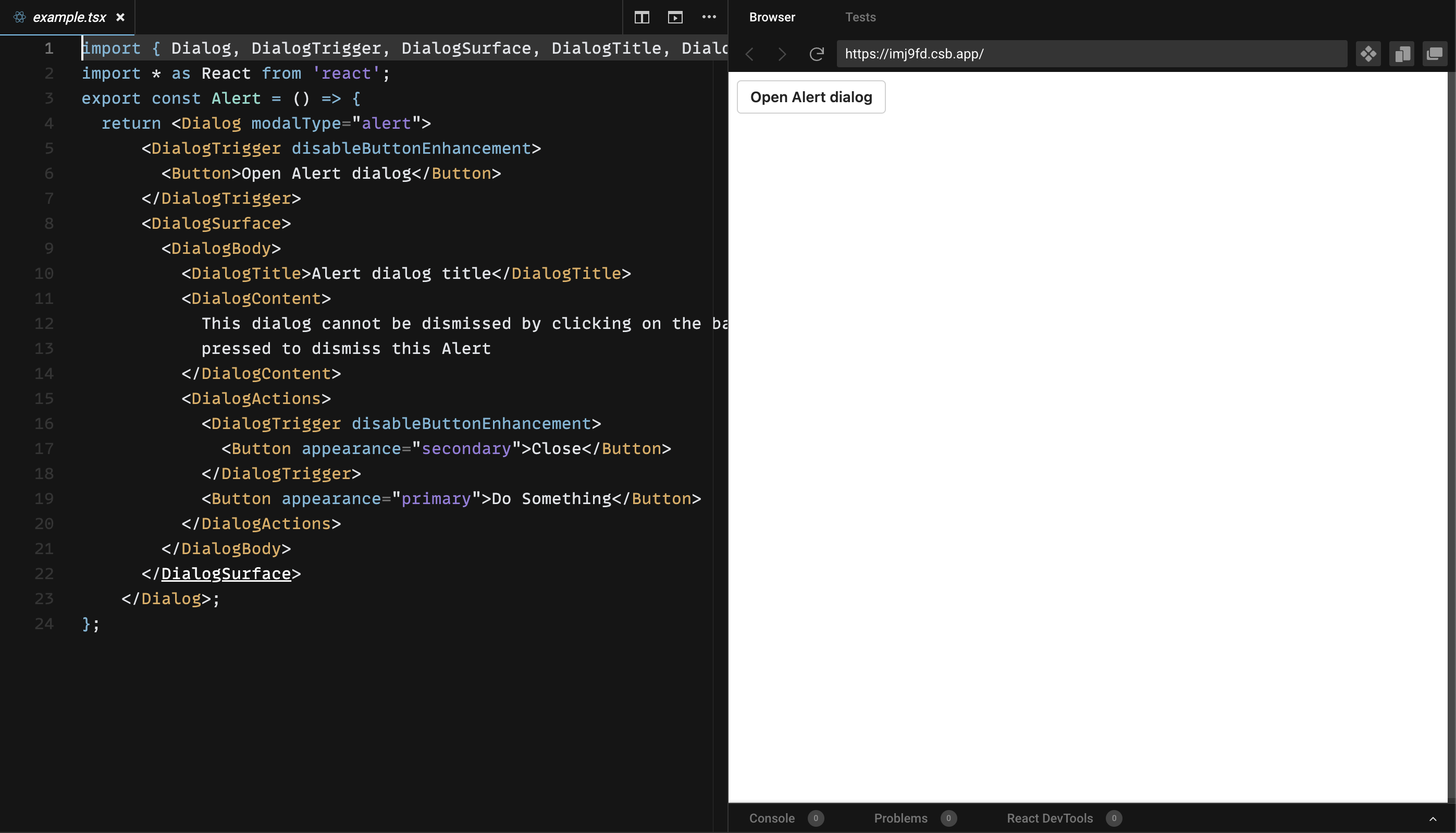
Task: Switch to the Tests tab
Action: click(860, 17)
